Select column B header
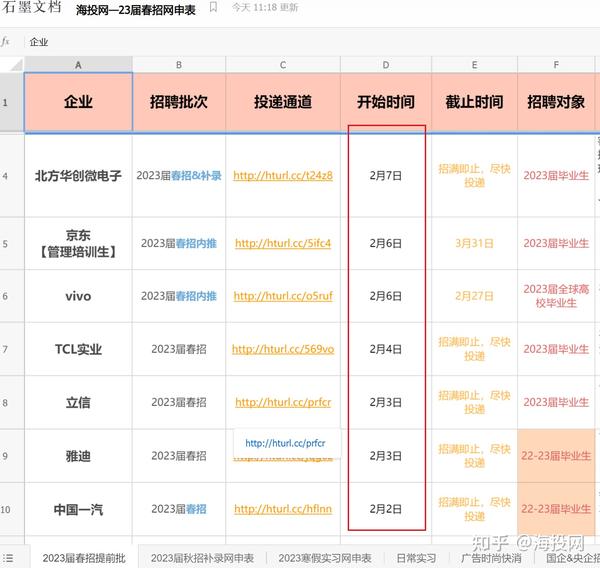 coord(179,65)
